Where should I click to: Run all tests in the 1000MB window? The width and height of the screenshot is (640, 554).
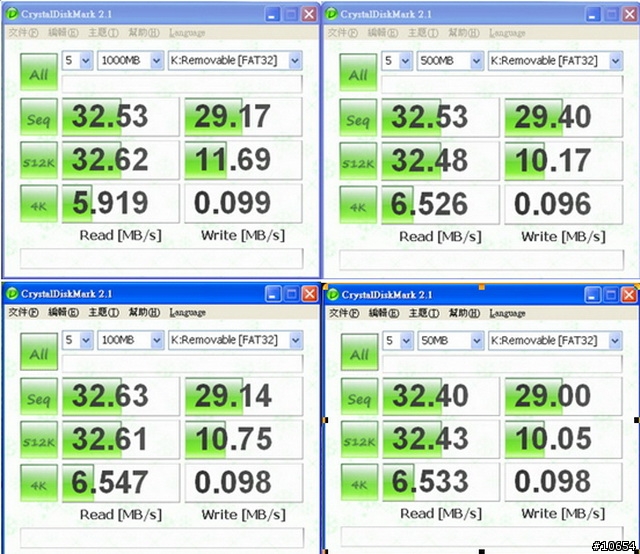pos(39,72)
